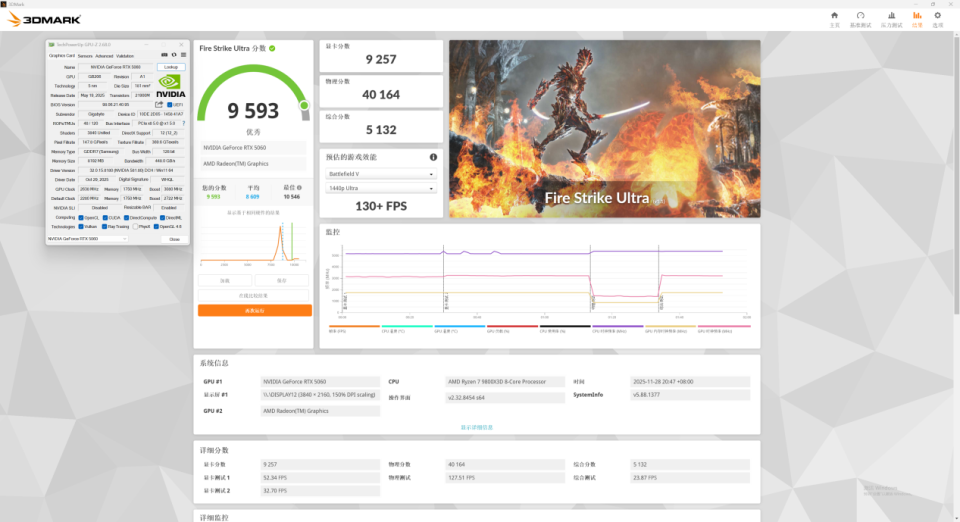960x522 pixels.
Task: Open the GPU selector dropdown in GPU-Z
Action: pyautogui.click(x=87, y=239)
